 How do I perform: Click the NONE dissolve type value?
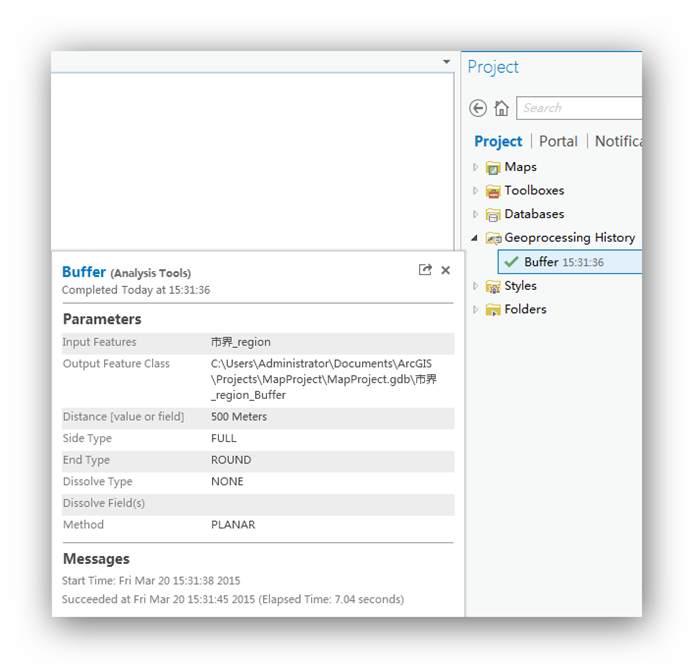point(227,482)
